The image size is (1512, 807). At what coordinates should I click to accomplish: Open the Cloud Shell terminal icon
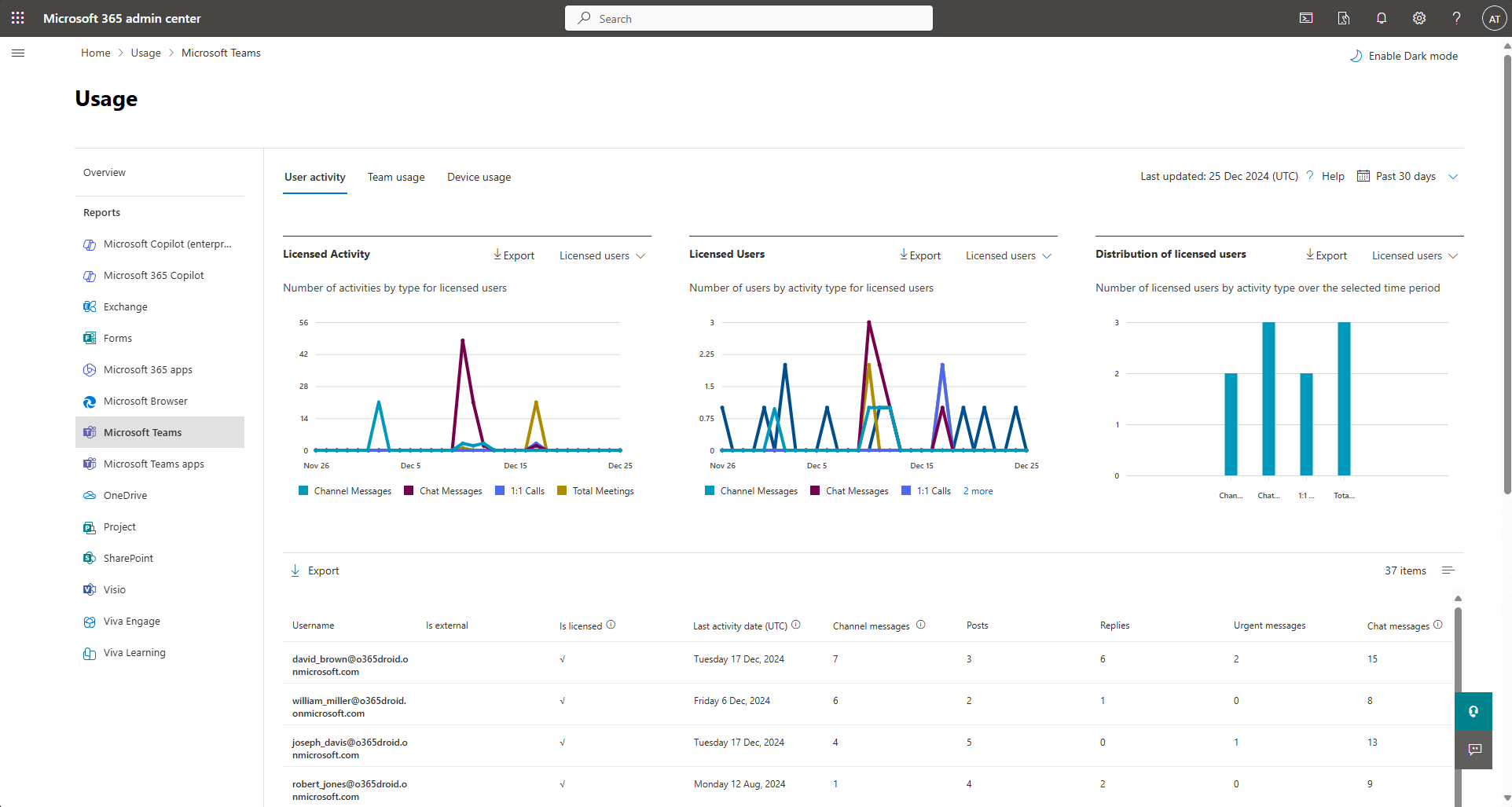coord(1306,18)
